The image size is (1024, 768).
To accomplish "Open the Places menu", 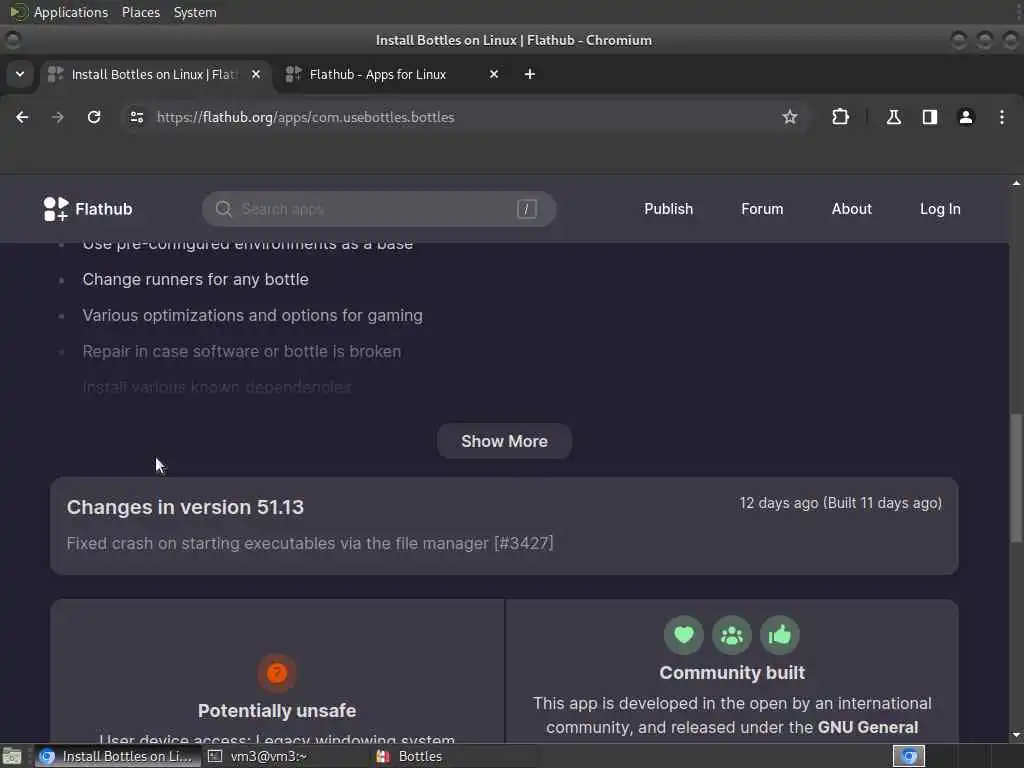I will 140,12.
